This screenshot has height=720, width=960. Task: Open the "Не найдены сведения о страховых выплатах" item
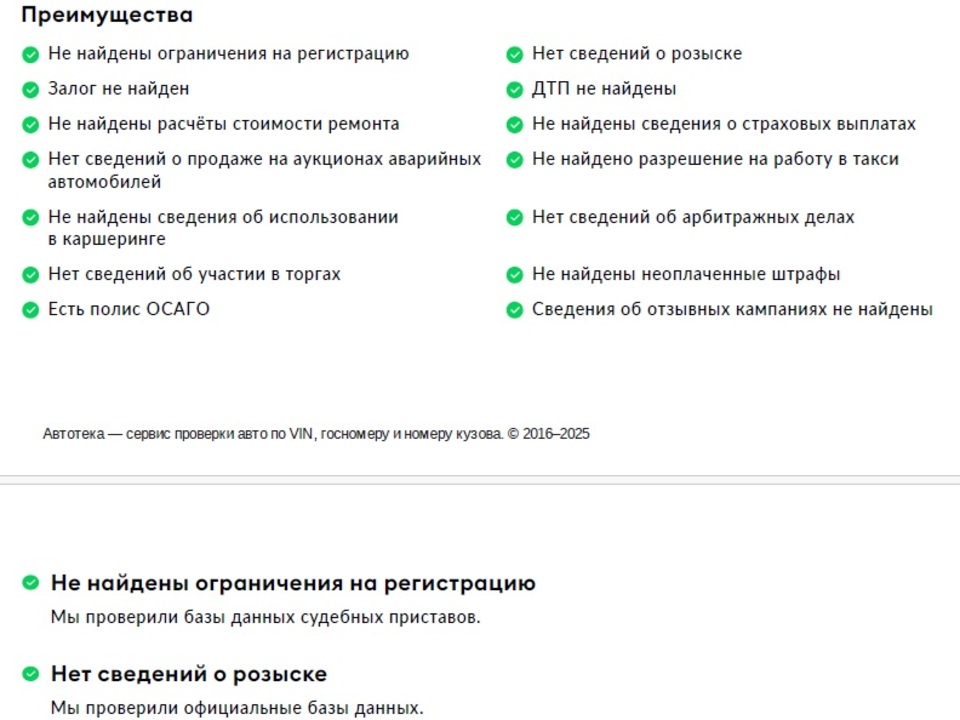724,124
